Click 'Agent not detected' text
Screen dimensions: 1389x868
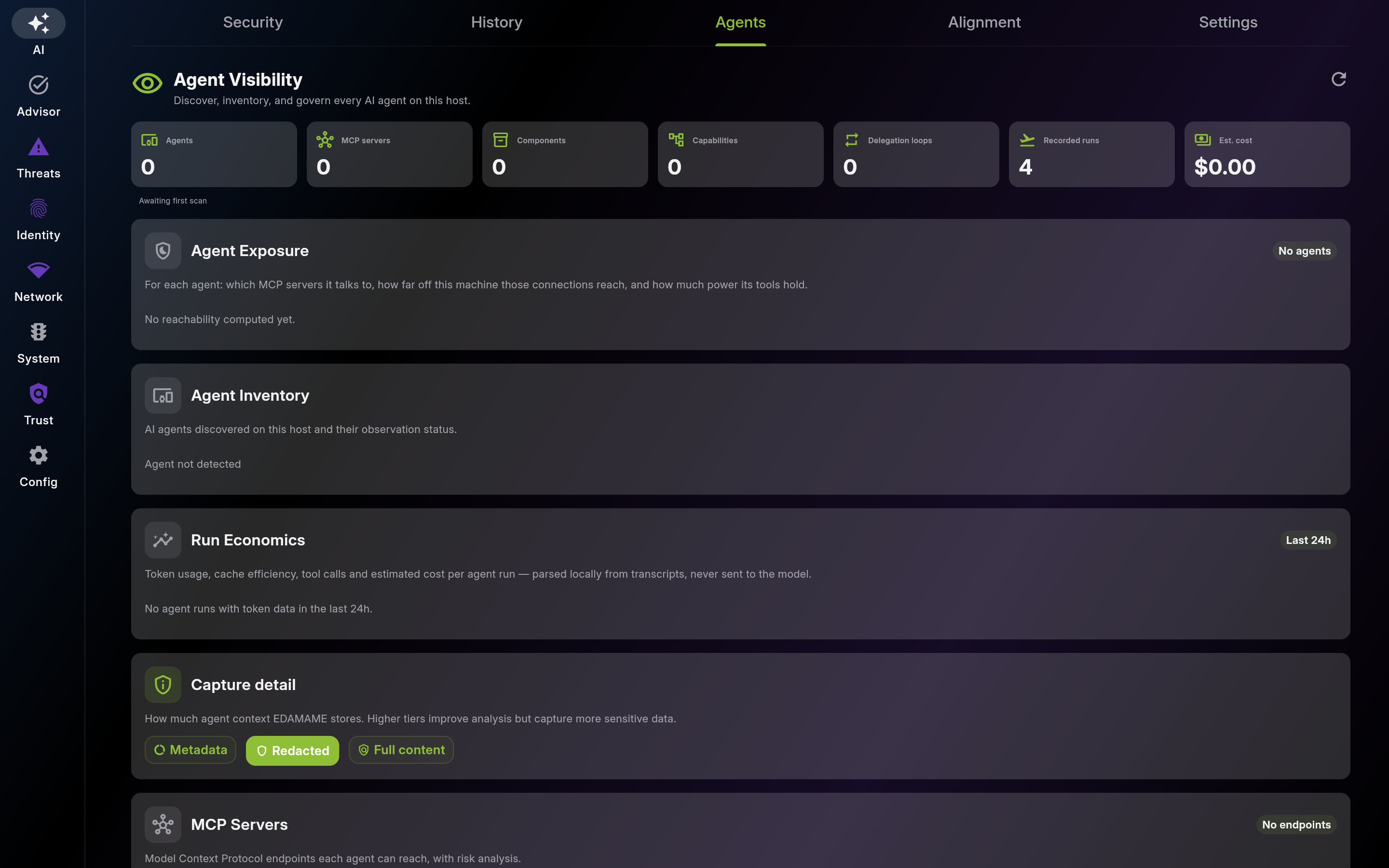click(193, 464)
